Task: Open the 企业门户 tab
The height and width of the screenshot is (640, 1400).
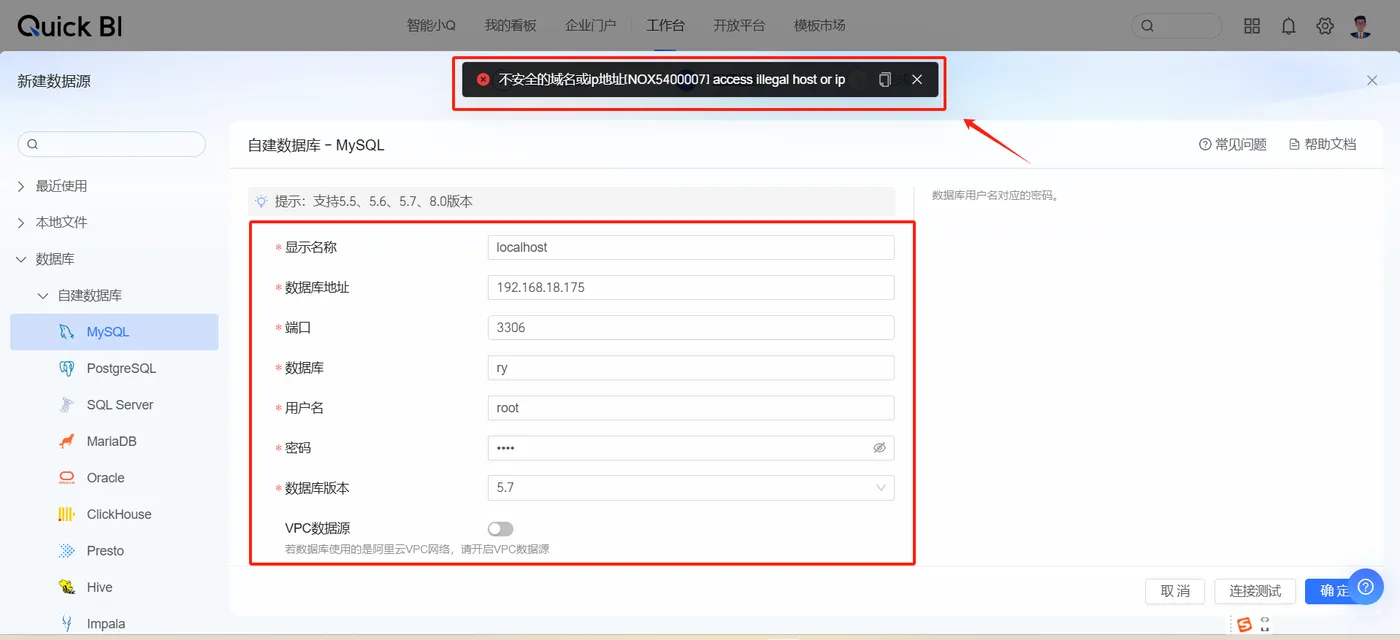Action: tap(591, 26)
